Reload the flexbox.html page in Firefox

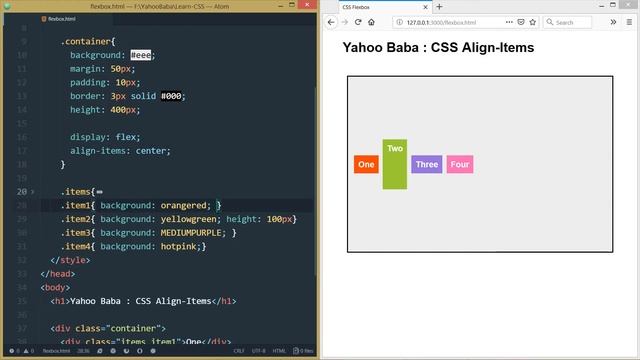point(358,22)
